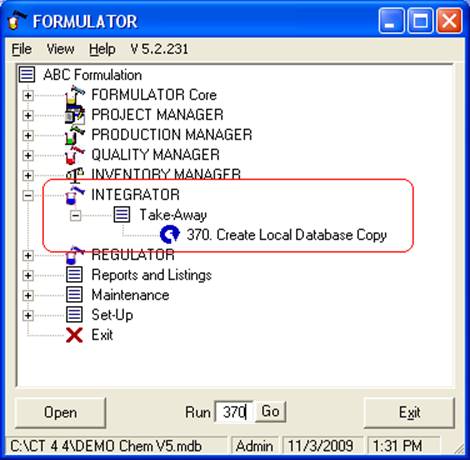Expand the Reports and Listings node
Image resolution: width=470 pixels, height=460 pixels.
click(x=28, y=276)
